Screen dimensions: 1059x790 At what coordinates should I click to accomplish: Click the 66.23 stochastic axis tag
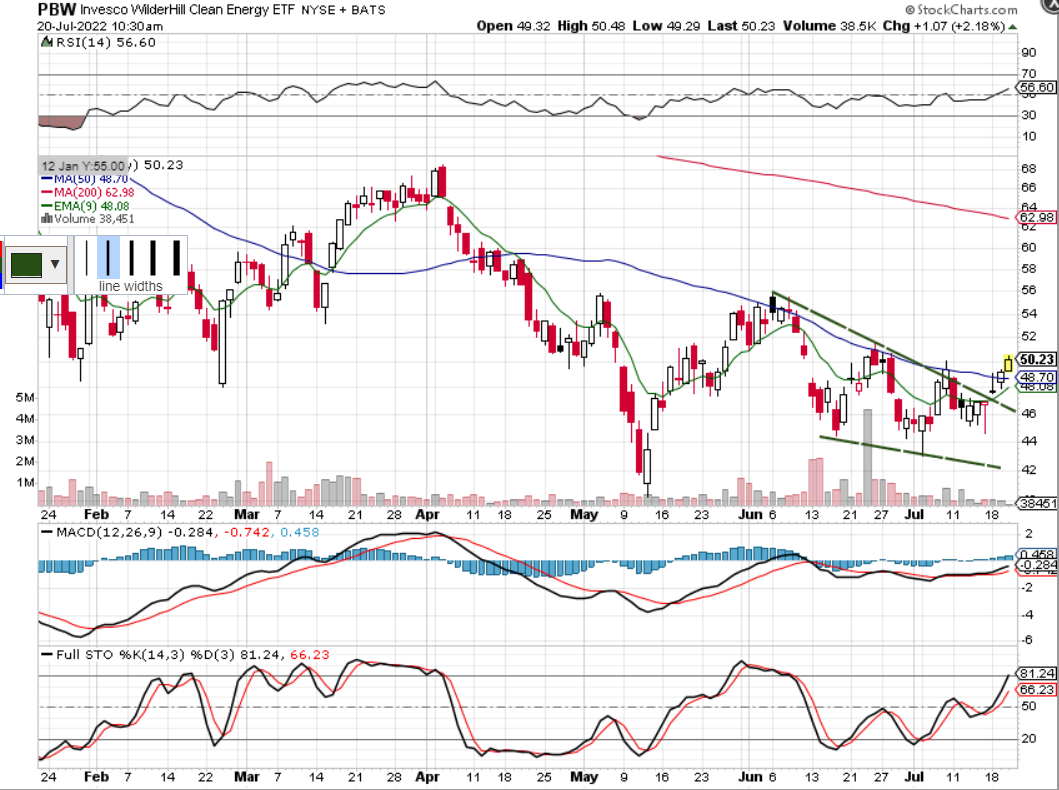[x=1036, y=689]
